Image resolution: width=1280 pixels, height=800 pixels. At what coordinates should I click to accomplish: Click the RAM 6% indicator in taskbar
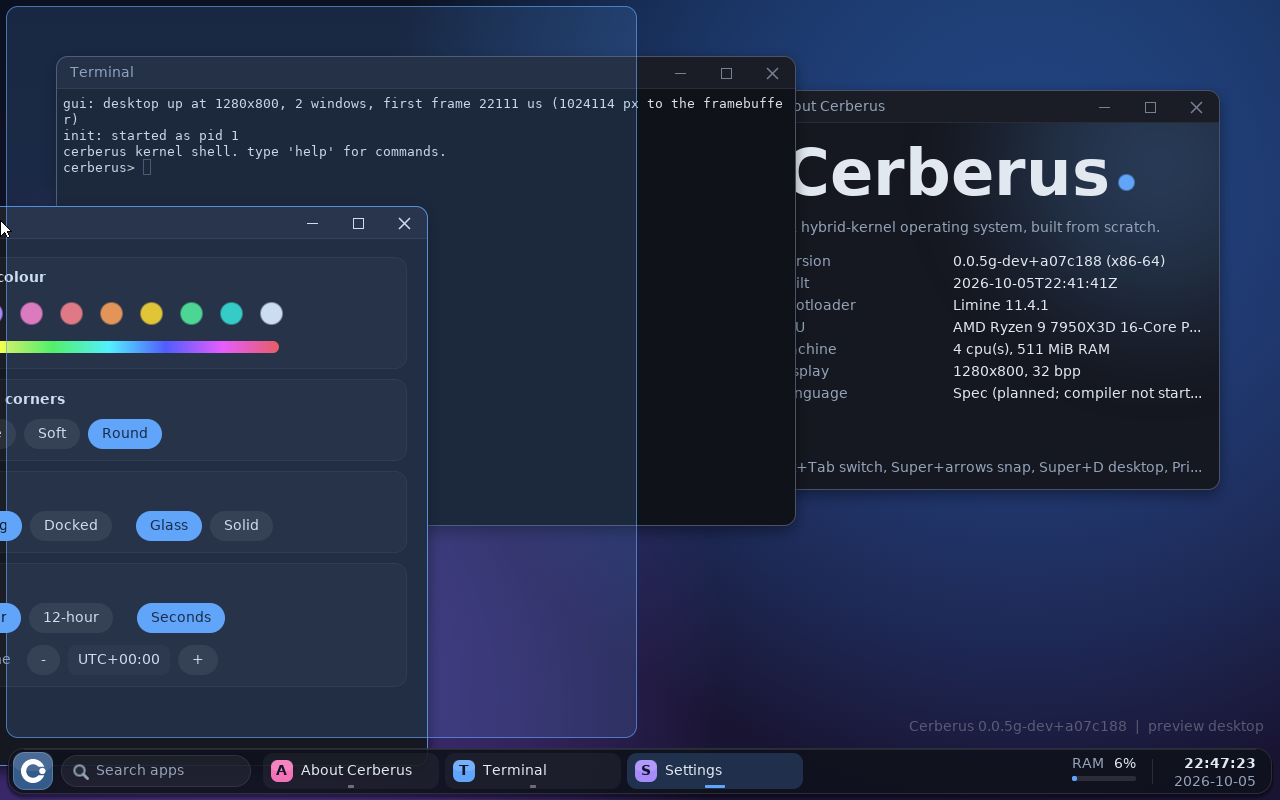coord(1104,769)
